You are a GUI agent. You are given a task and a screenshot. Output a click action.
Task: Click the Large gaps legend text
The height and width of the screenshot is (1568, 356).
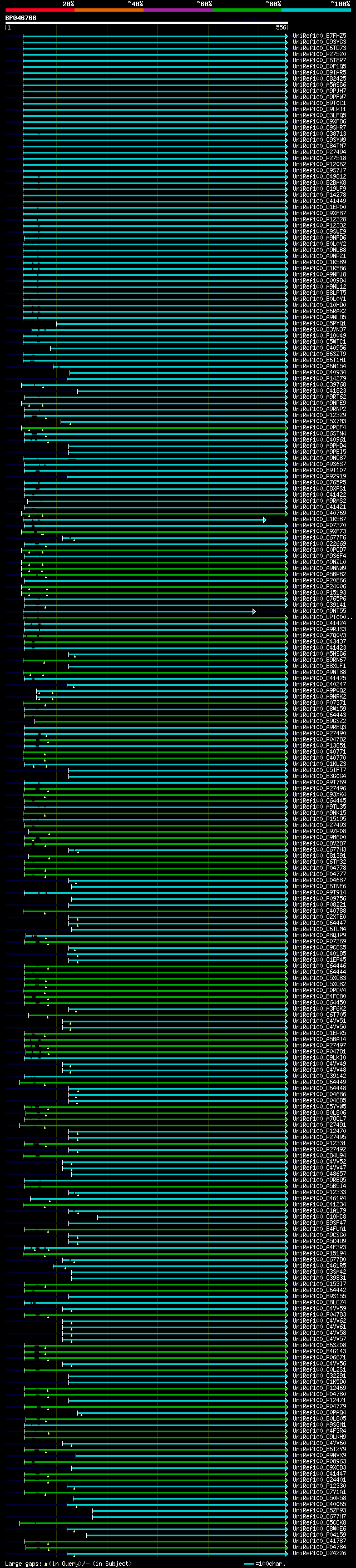[68, 1563]
